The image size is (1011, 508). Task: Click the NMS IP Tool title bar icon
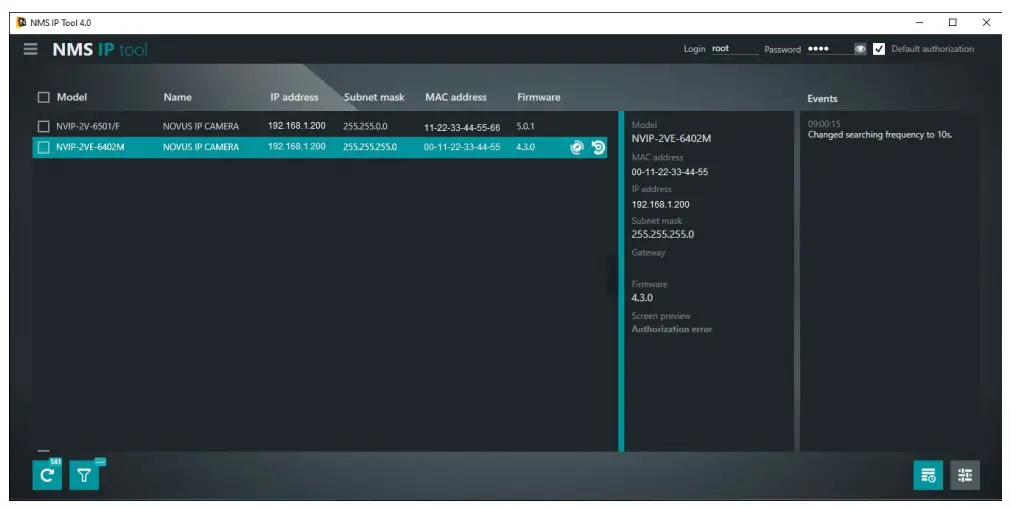tap(21, 22)
